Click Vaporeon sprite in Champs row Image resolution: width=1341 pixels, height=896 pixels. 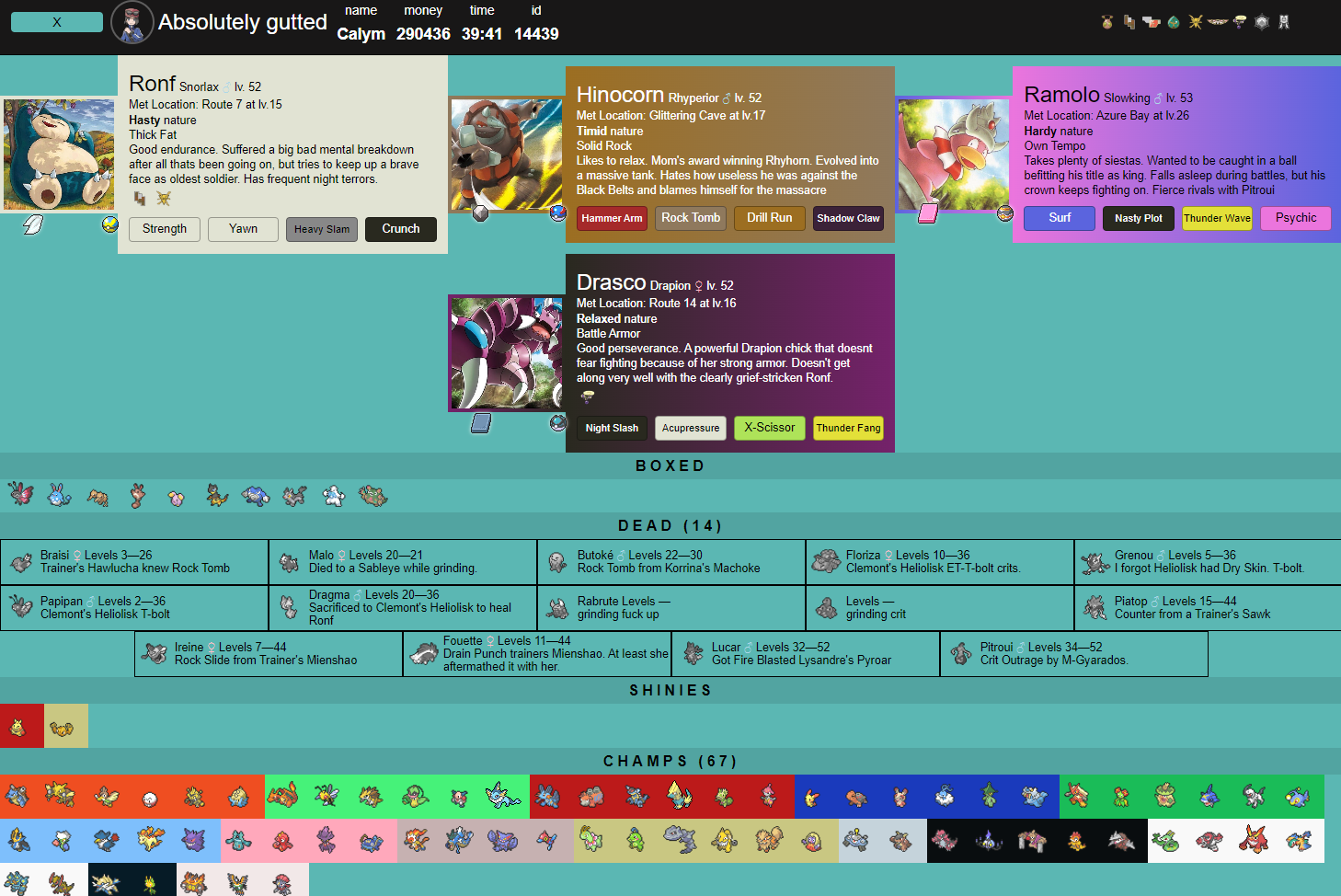[503, 795]
